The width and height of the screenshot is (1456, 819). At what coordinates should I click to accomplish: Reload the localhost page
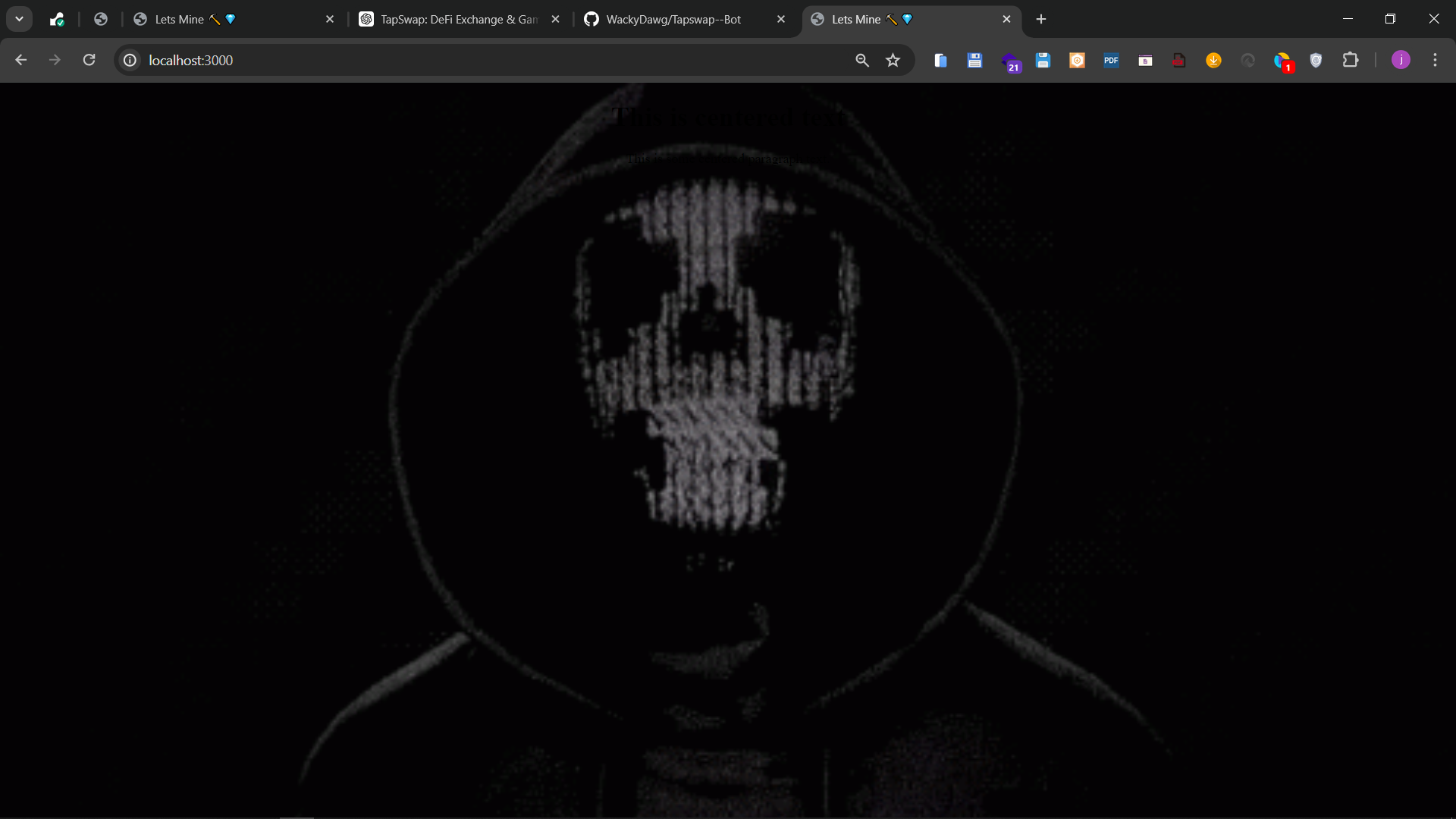pyautogui.click(x=89, y=60)
